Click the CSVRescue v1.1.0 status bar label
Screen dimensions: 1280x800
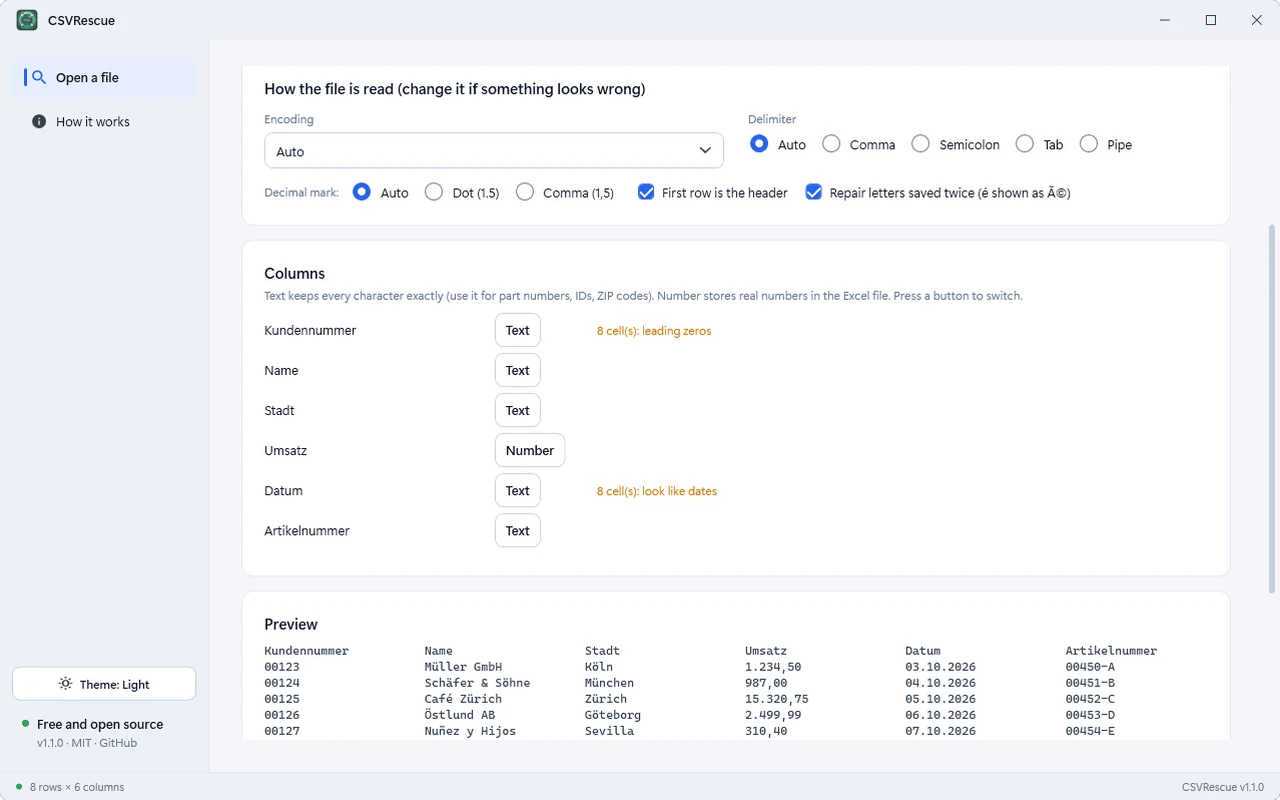(1224, 787)
